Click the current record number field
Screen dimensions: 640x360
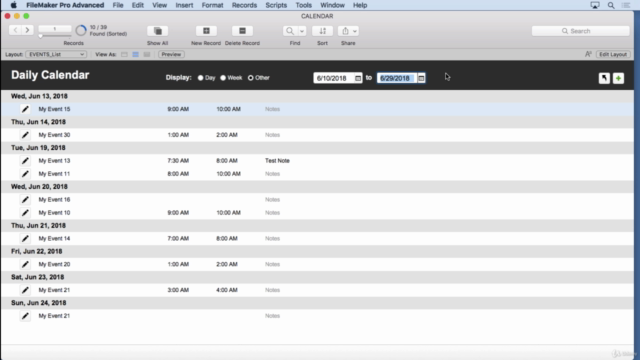(x=55, y=29)
